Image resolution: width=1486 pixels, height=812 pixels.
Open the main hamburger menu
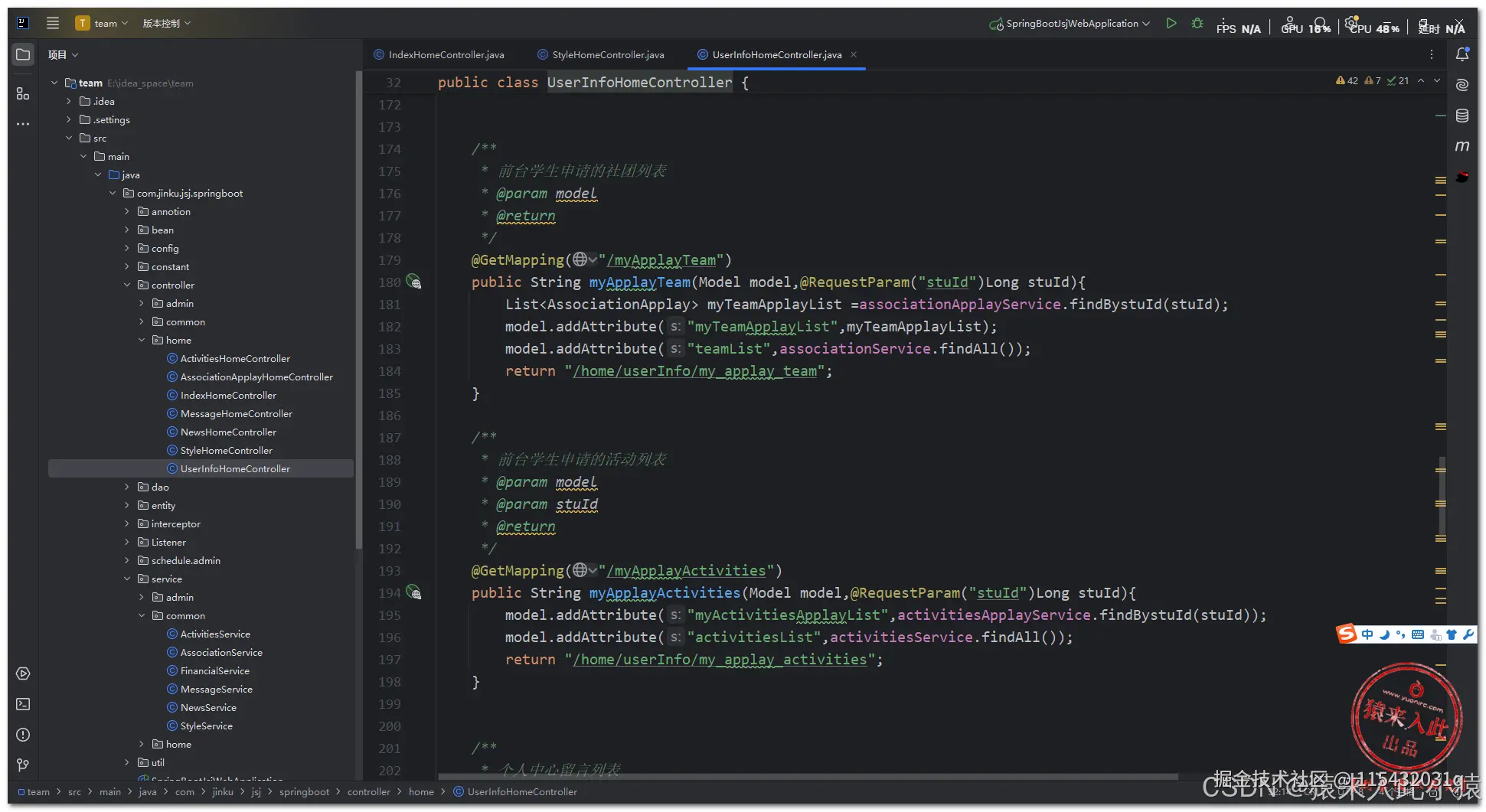tap(53, 23)
